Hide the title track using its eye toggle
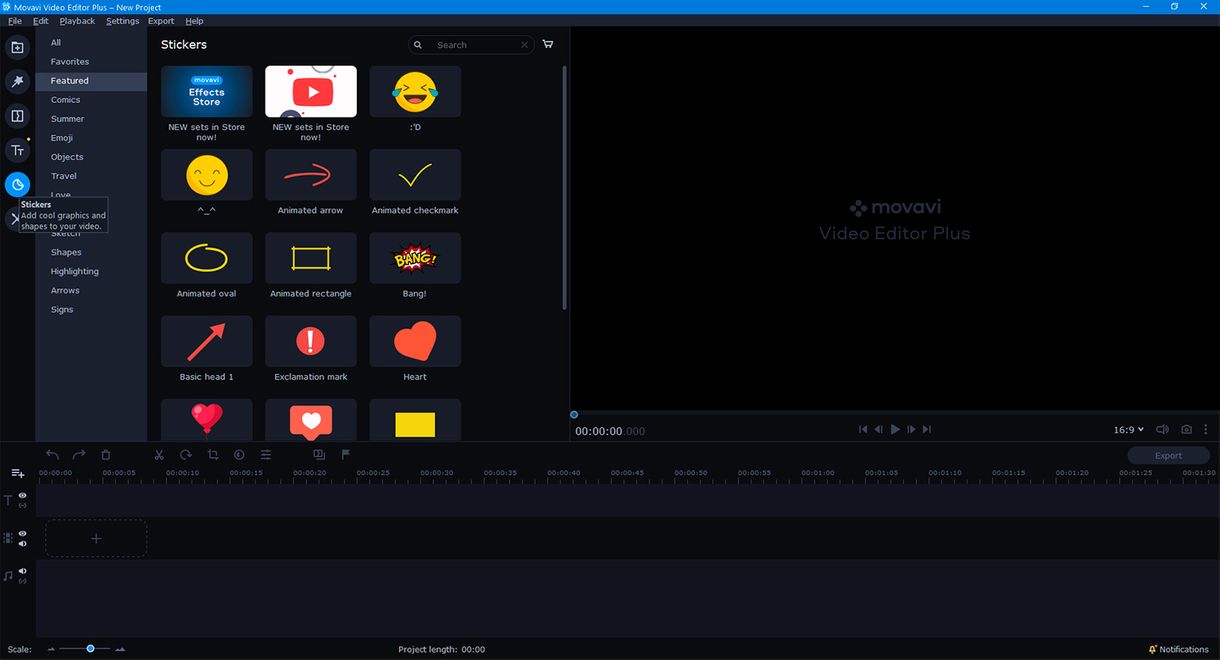The width and height of the screenshot is (1220, 660). 22,494
